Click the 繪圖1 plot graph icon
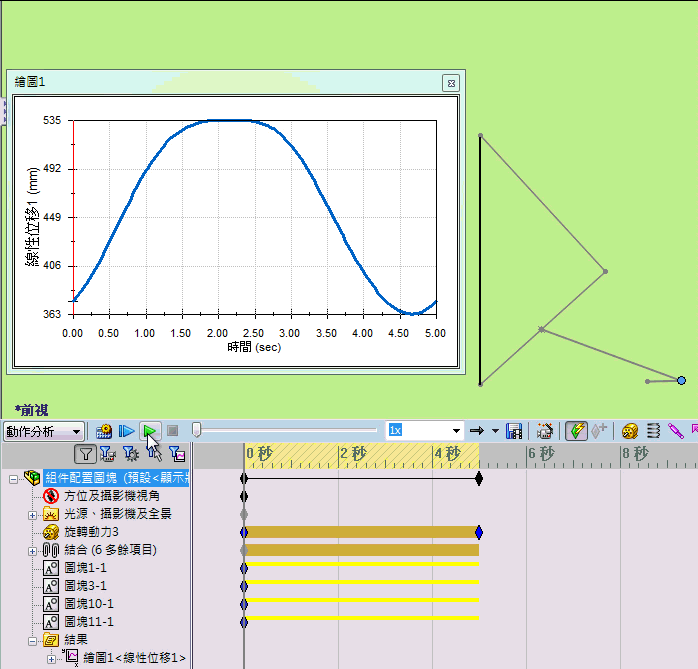Screen dimensions: 698x669 point(70,657)
